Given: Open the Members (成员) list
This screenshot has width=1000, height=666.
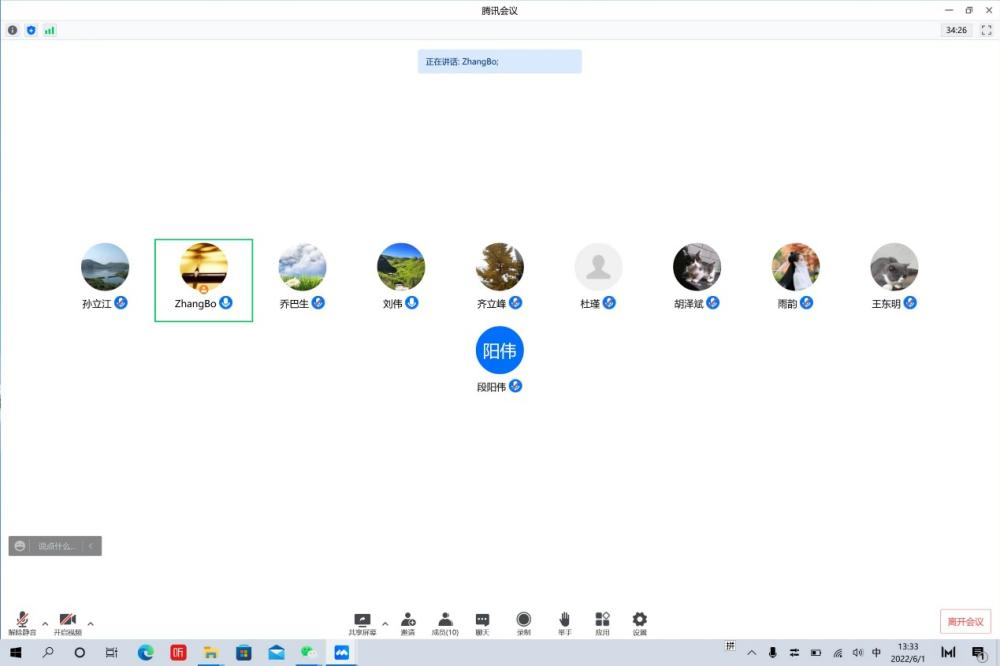Looking at the screenshot, I should coord(445,622).
